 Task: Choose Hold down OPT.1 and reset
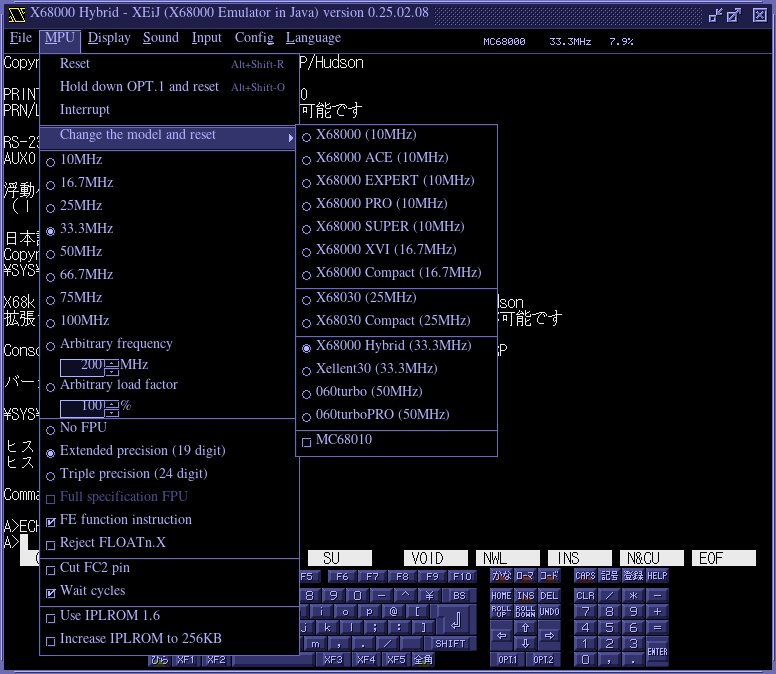tap(169, 87)
